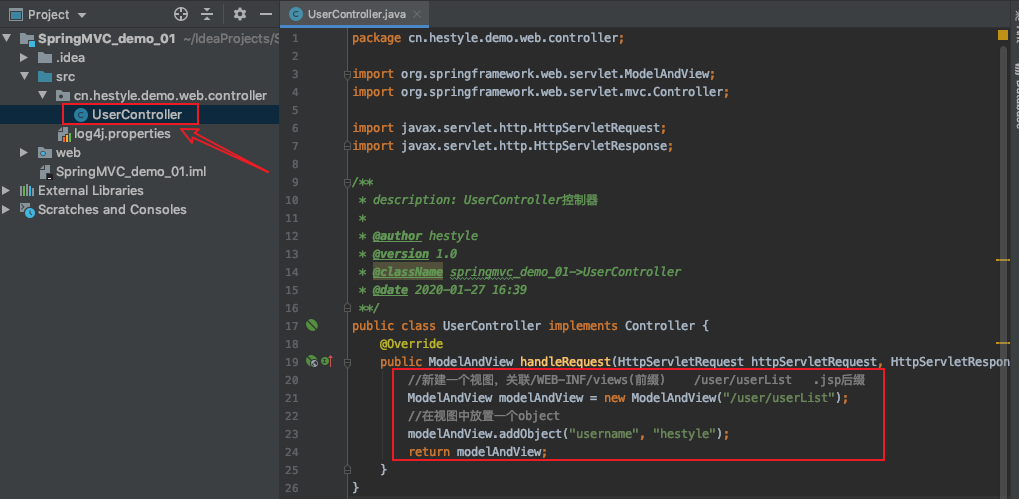The width and height of the screenshot is (1019, 499).
Task: Open the Project view dropdown
Action: pos(82,15)
